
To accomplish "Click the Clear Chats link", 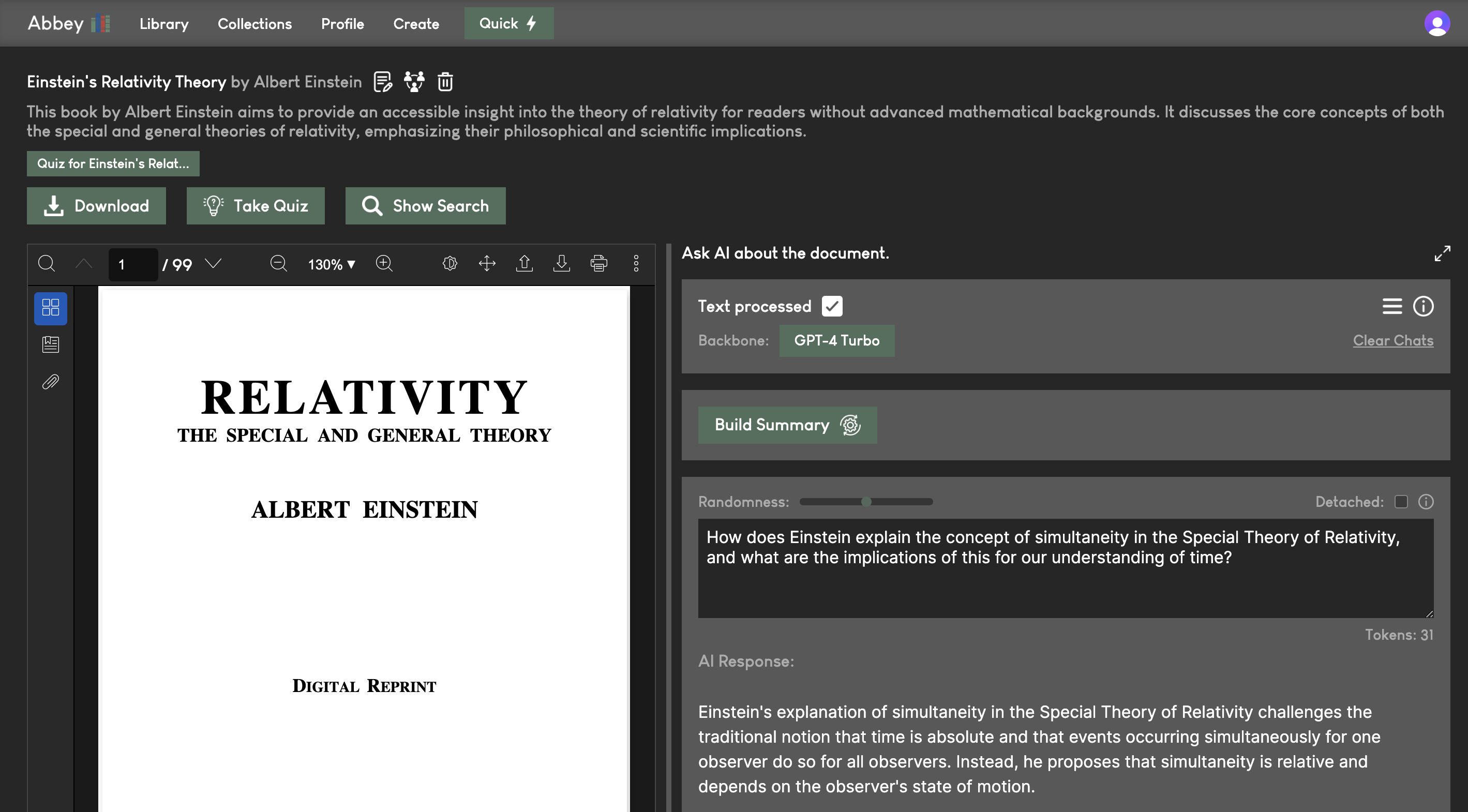I will coord(1393,340).
